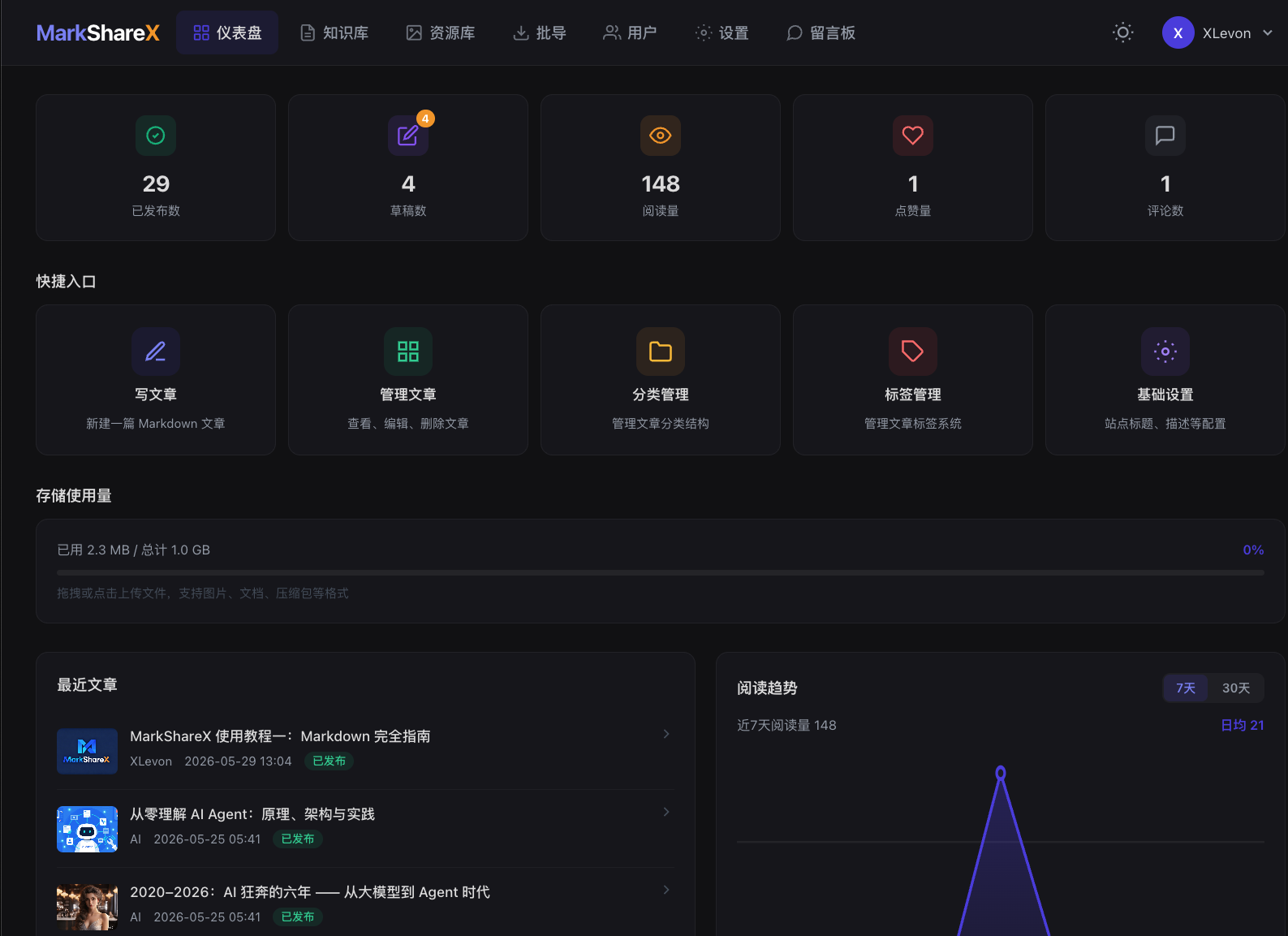The width and height of the screenshot is (1288, 936).
Task: Click the 留言板 speech bubble nav icon
Action: click(x=795, y=32)
